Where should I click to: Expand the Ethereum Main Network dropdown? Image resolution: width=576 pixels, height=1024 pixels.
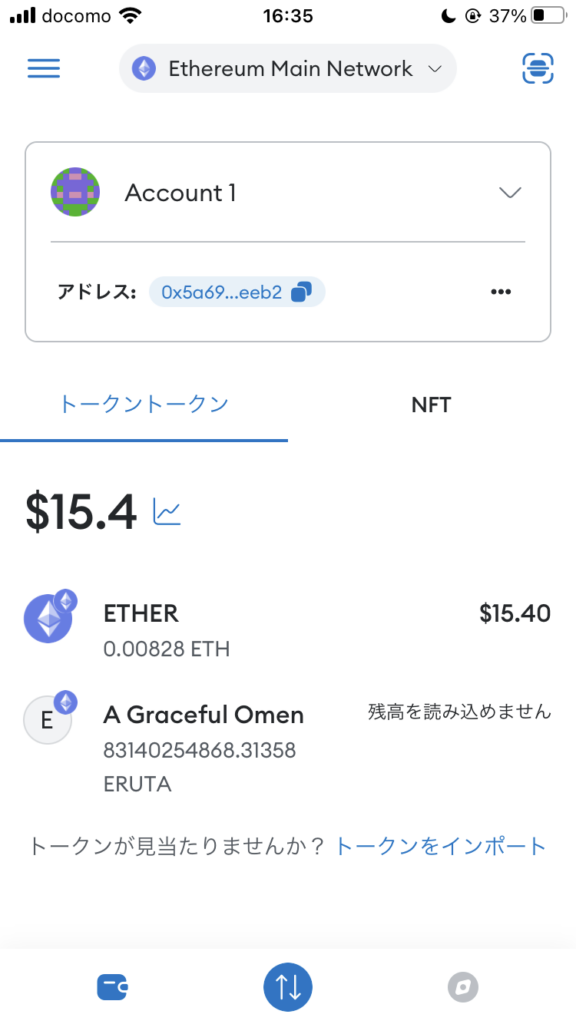[x=288, y=69]
